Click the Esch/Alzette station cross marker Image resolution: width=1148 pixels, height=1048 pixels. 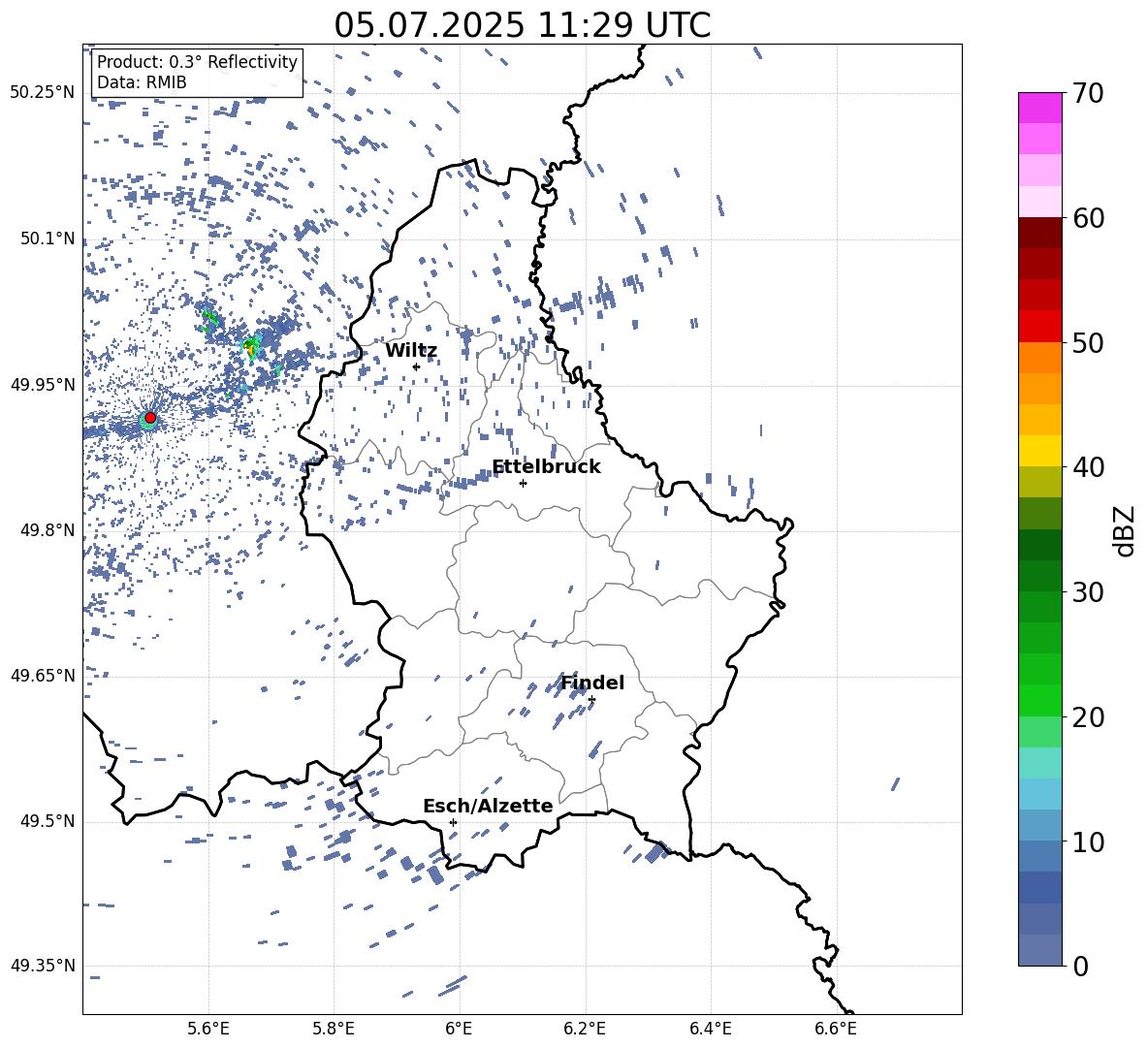coord(453,822)
